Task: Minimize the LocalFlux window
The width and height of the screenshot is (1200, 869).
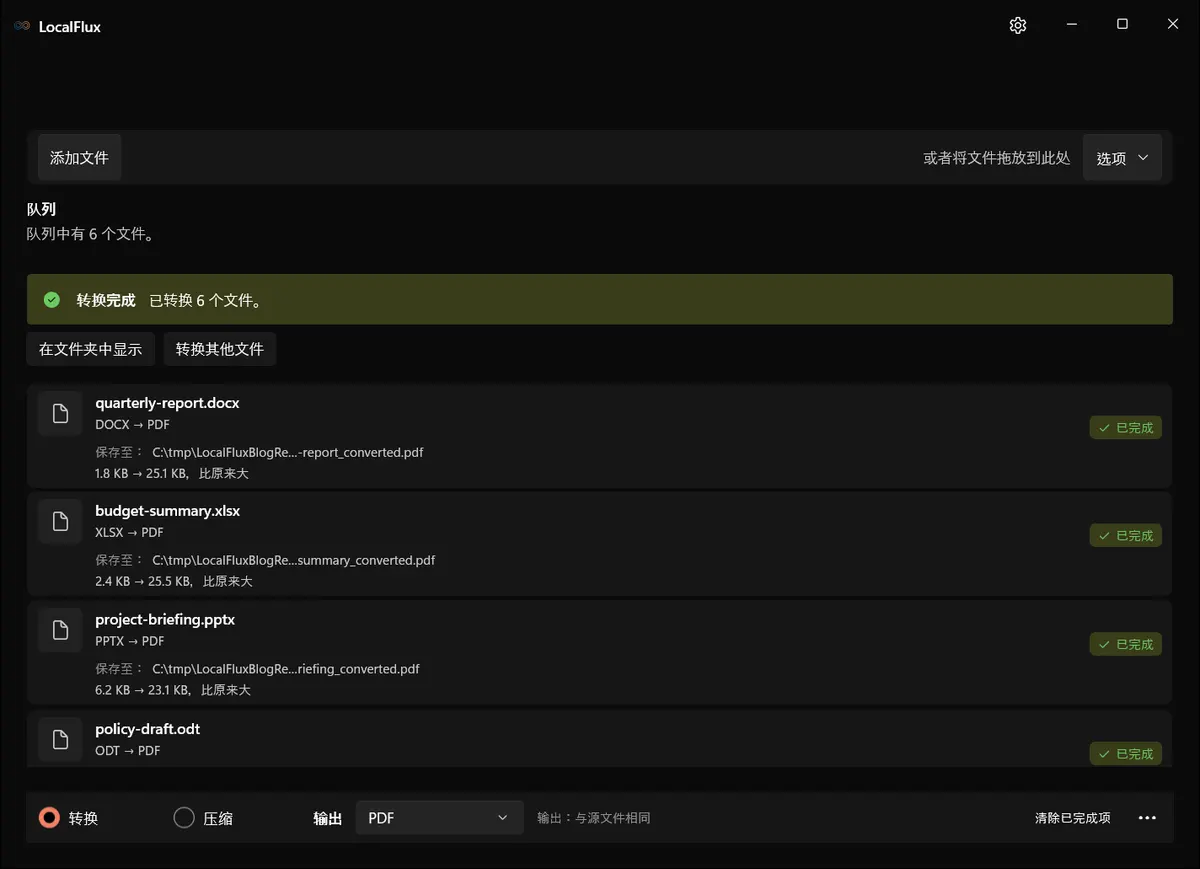Action: click(x=1072, y=25)
